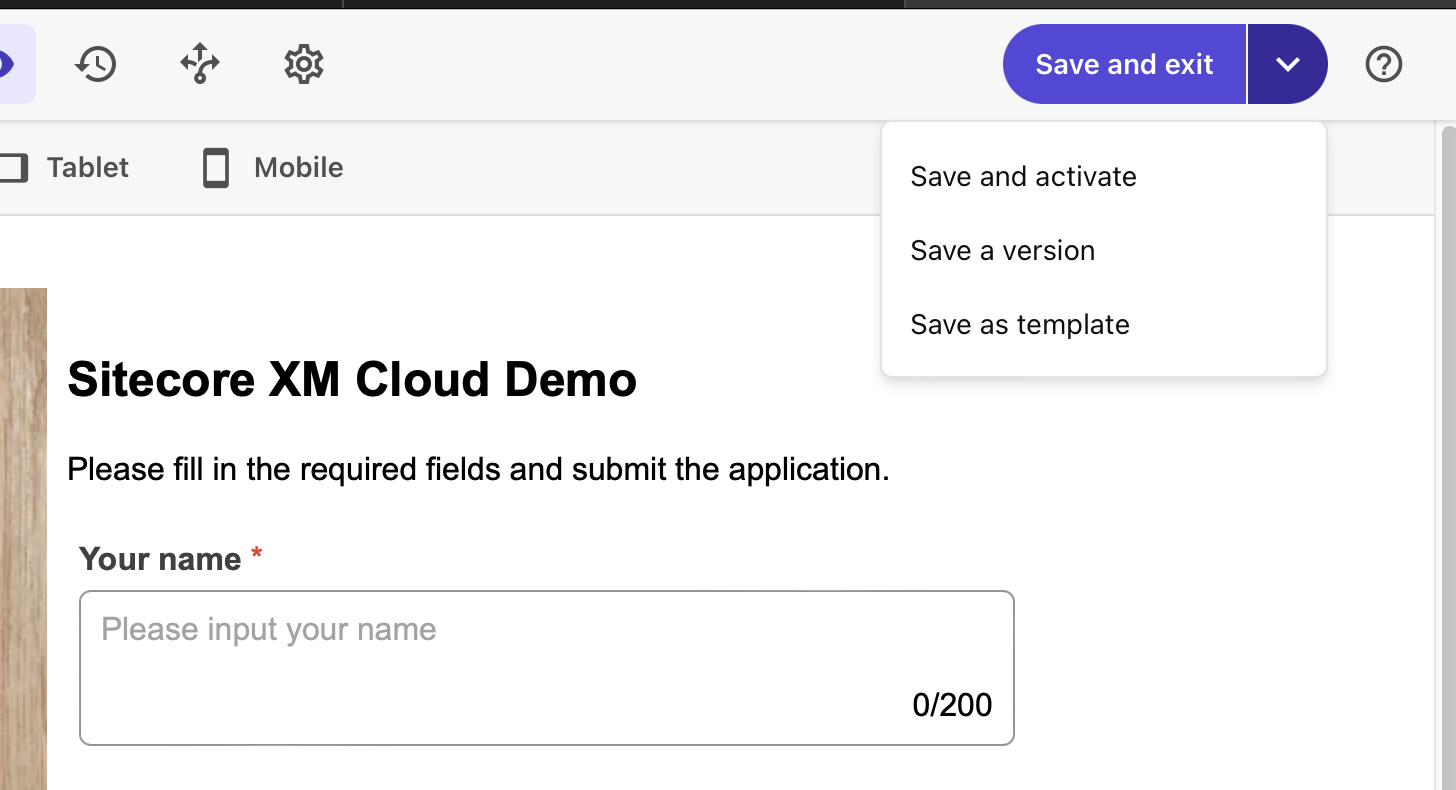Image resolution: width=1456 pixels, height=790 pixels.
Task: Click the 'Please fill in the required fields' text
Action: click(x=478, y=469)
